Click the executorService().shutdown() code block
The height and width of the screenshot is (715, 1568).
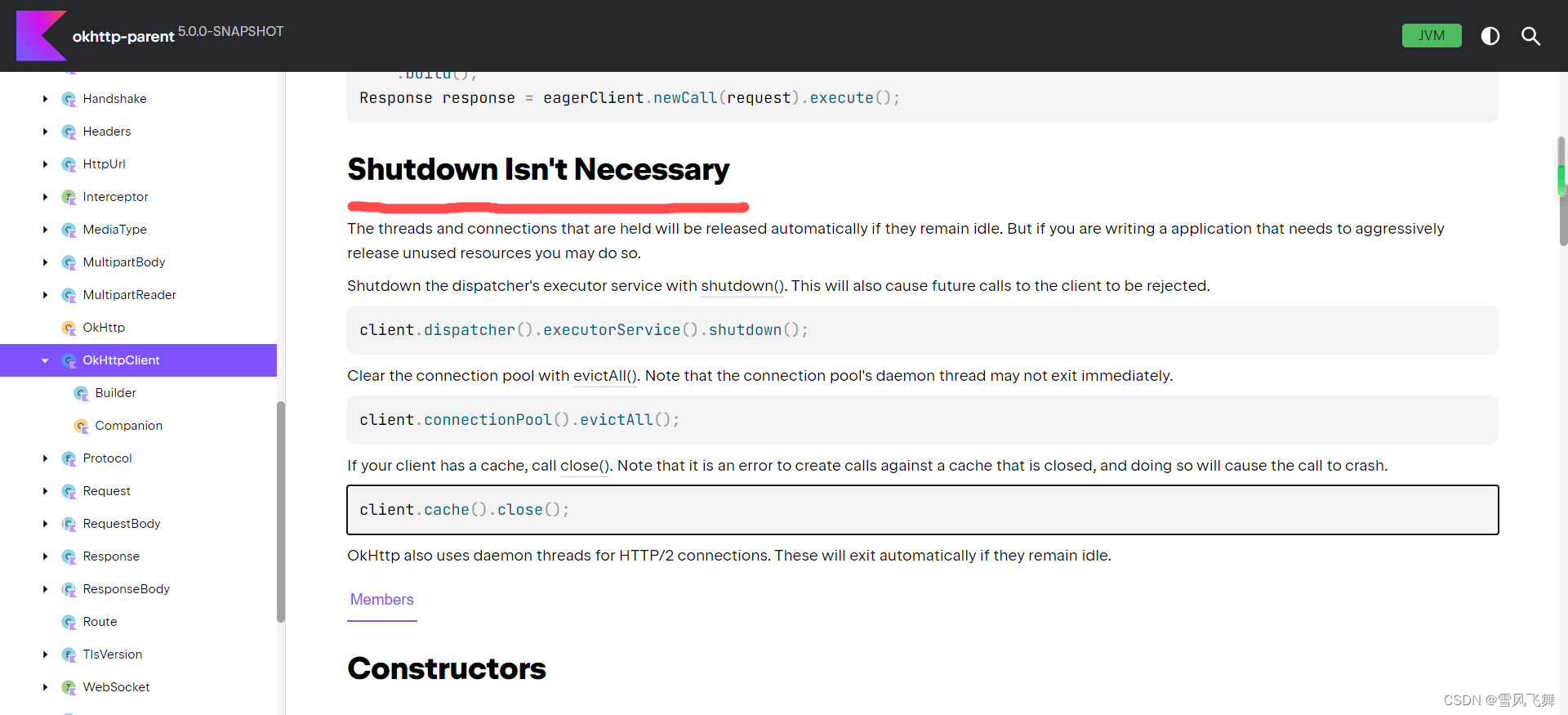[923, 330]
